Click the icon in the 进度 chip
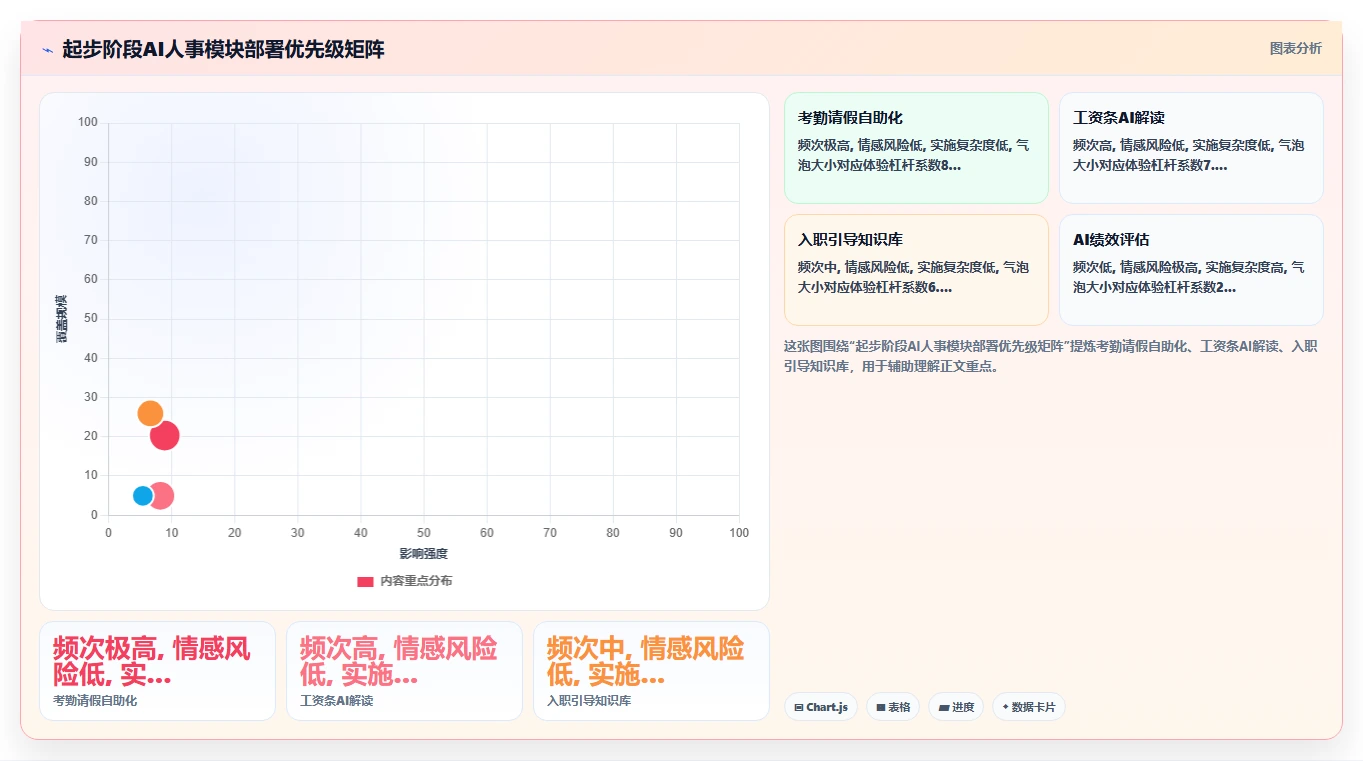Image resolution: width=1363 pixels, height=761 pixels. [x=944, y=707]
